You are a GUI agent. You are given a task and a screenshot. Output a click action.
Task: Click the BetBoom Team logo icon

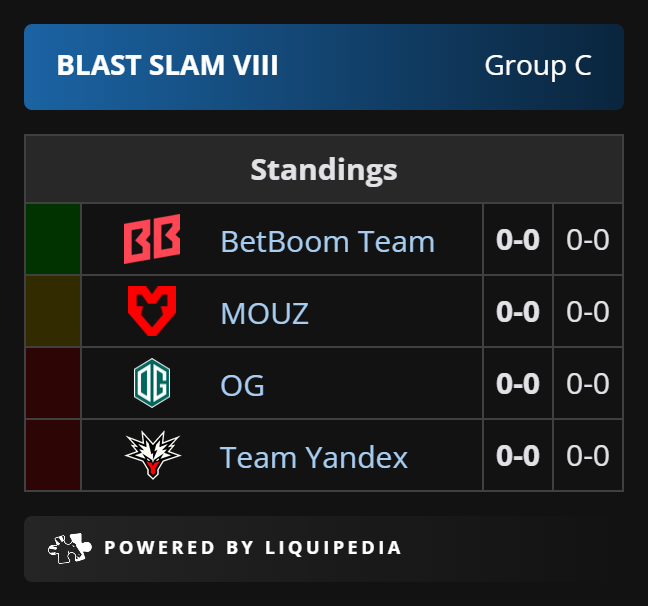[152, 239]
